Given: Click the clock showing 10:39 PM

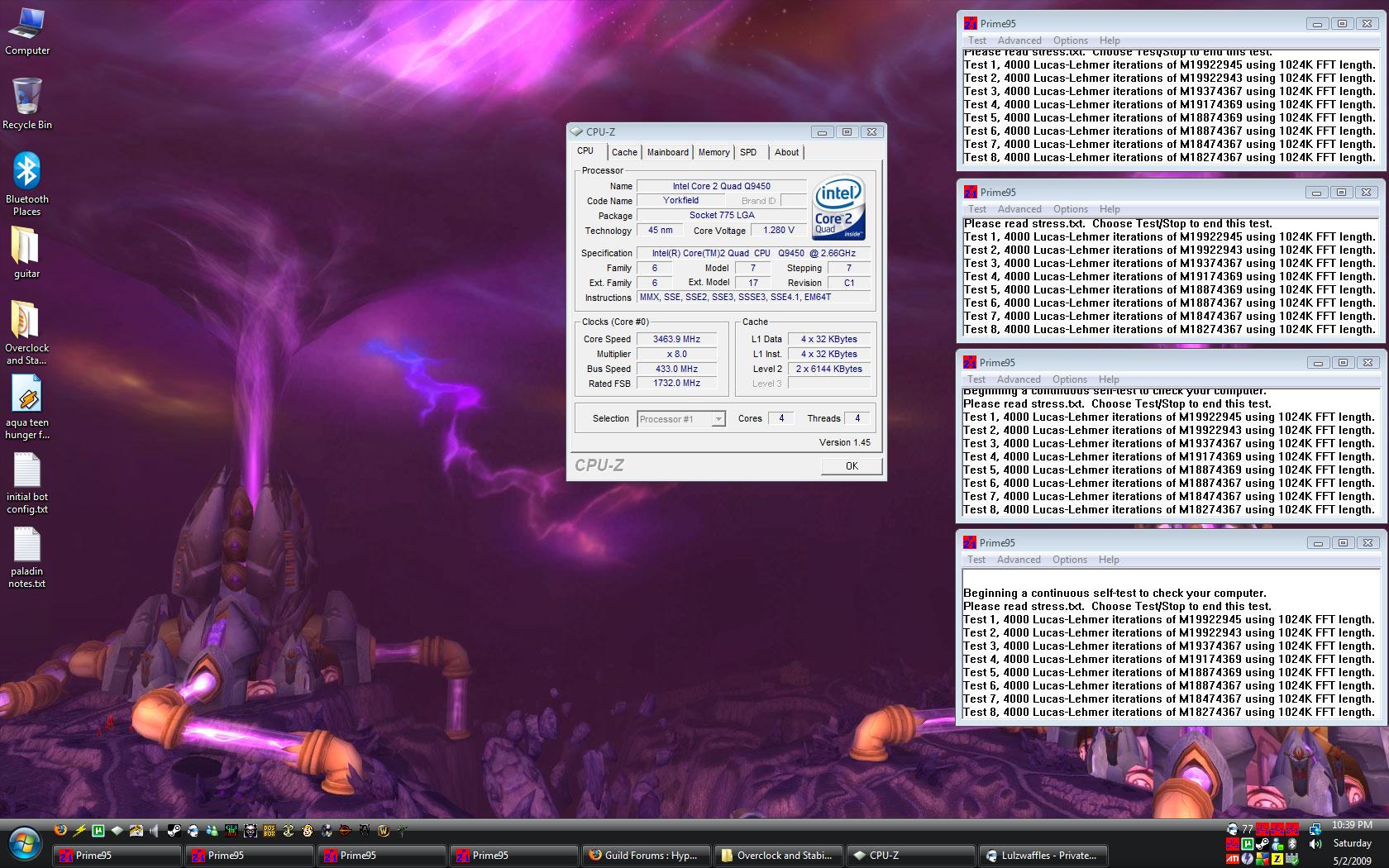Looking at the screenshot, I should 1352,825.
